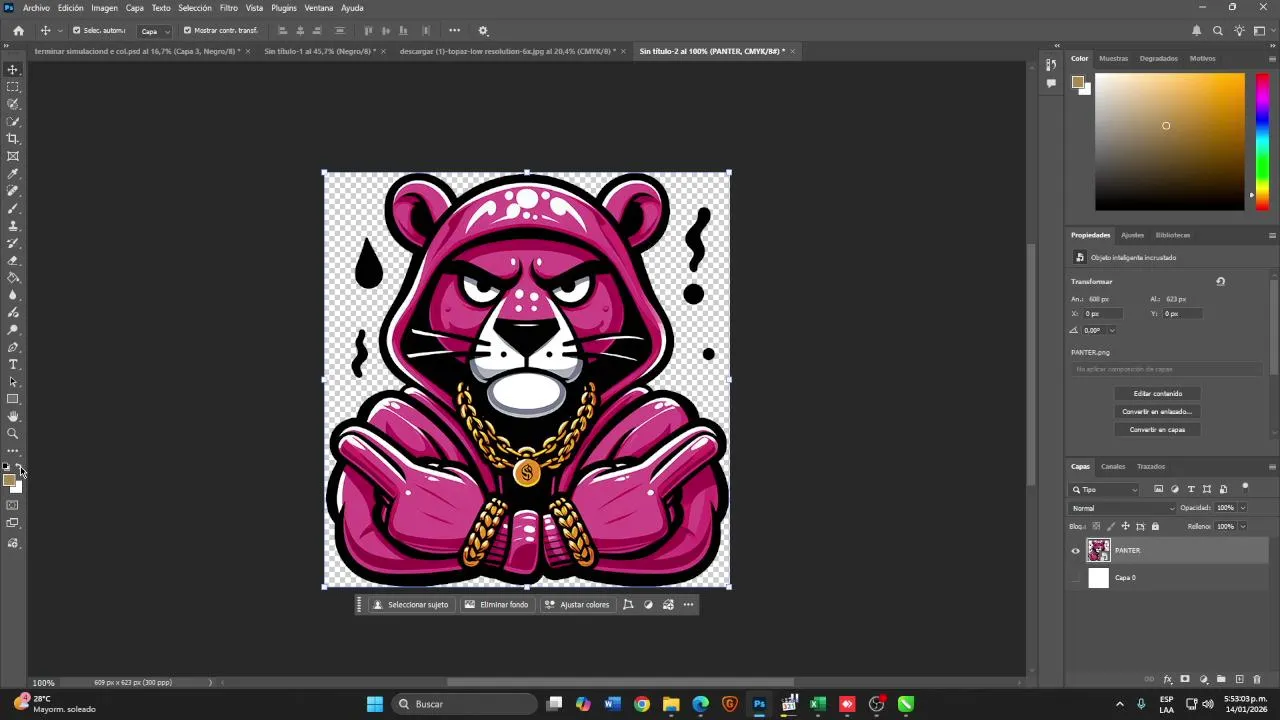
Task: Hide the PANTER layer
Action: (1075, 550)
